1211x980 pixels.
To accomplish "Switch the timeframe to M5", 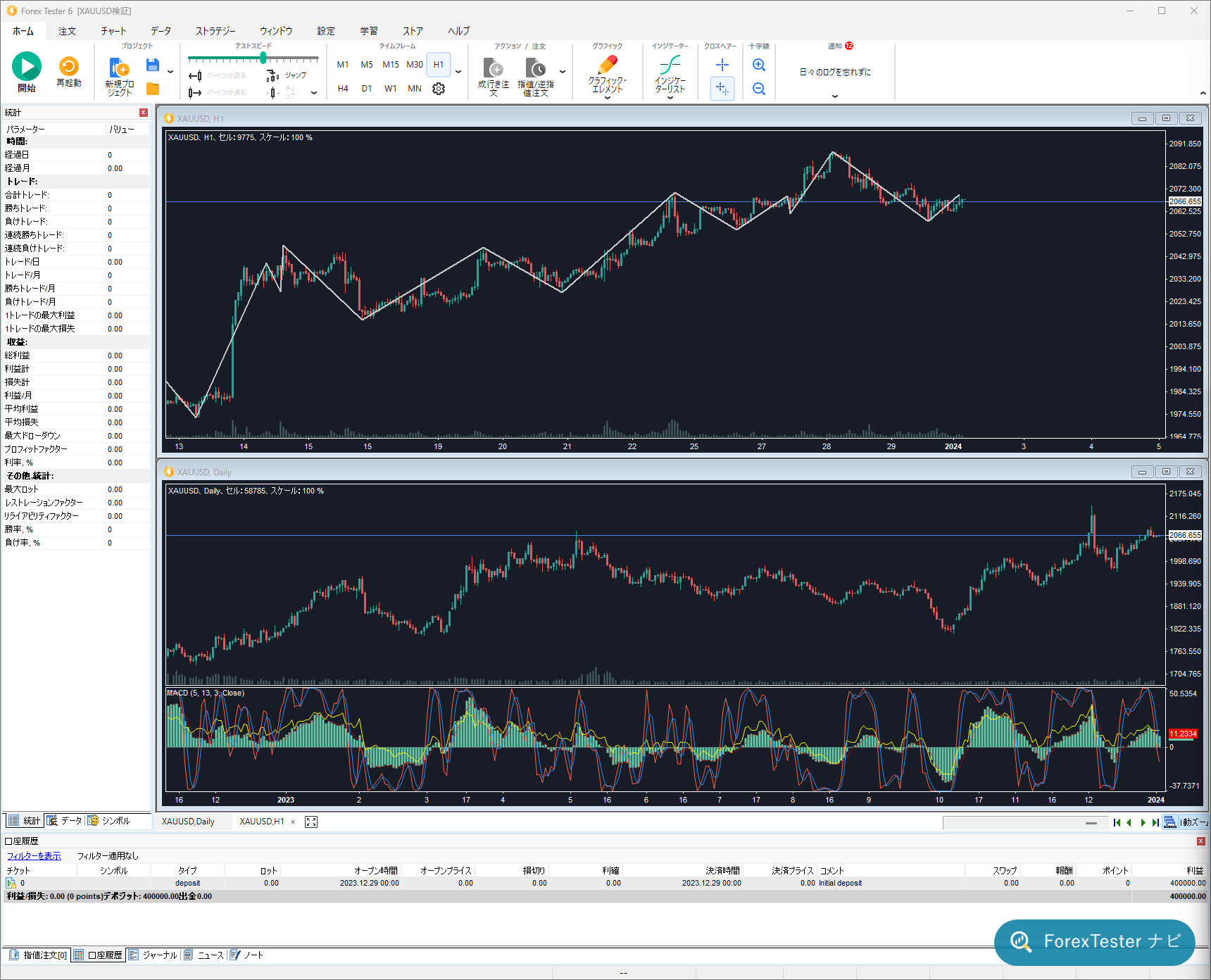I will tap(367, 65).
